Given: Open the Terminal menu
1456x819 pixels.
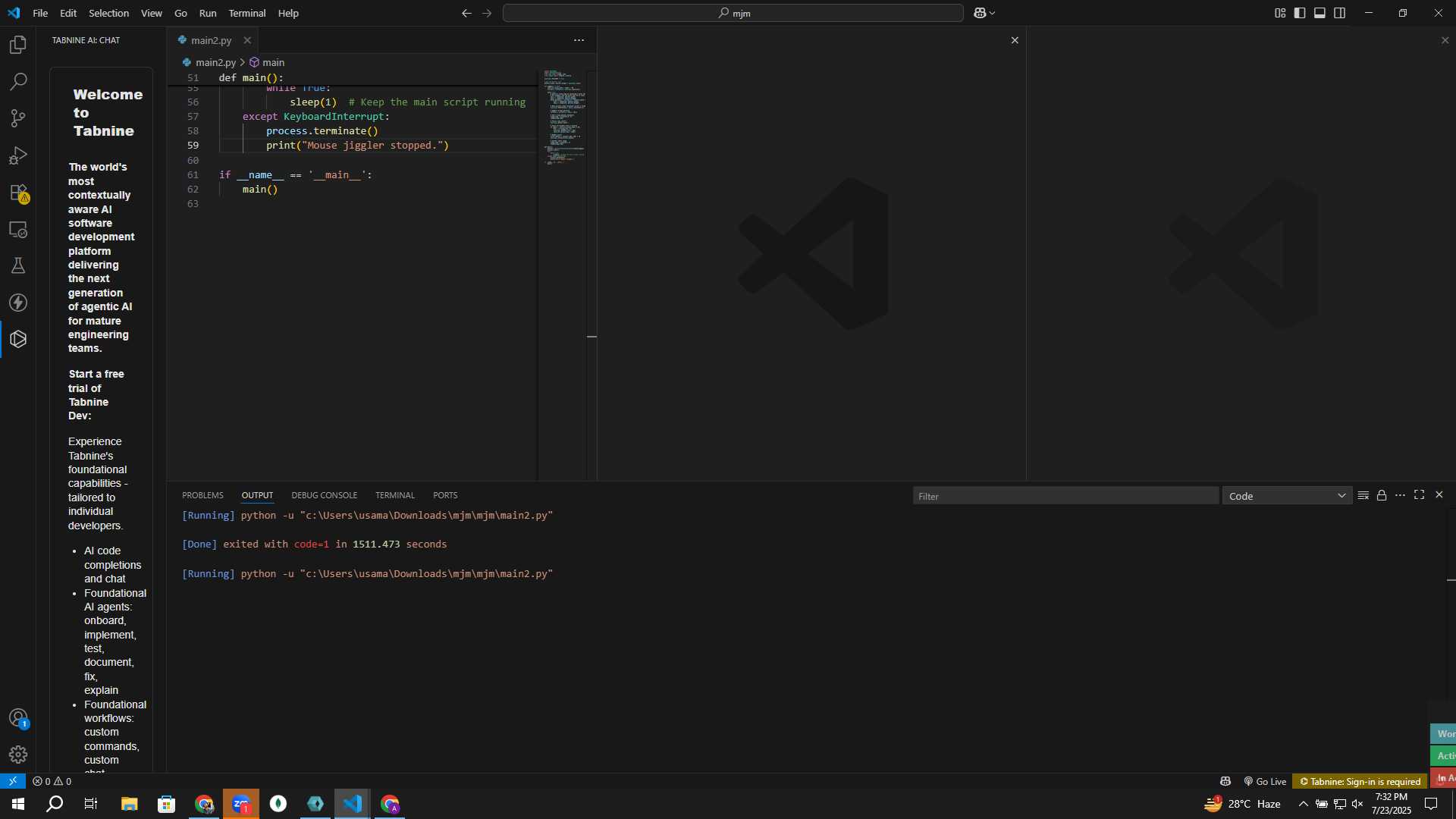Looking at the screenshot, I should point(247,13).
